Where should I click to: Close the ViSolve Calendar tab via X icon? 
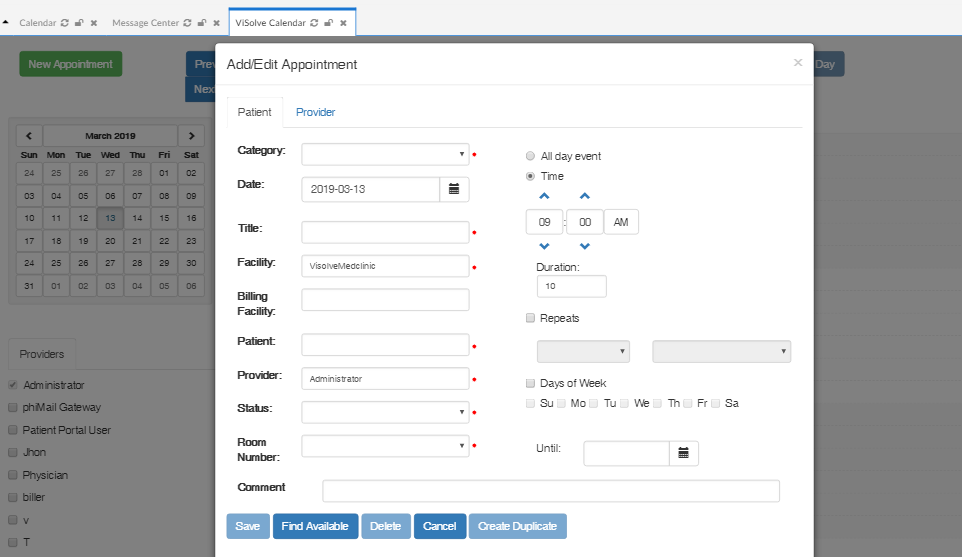click(343, 22)
